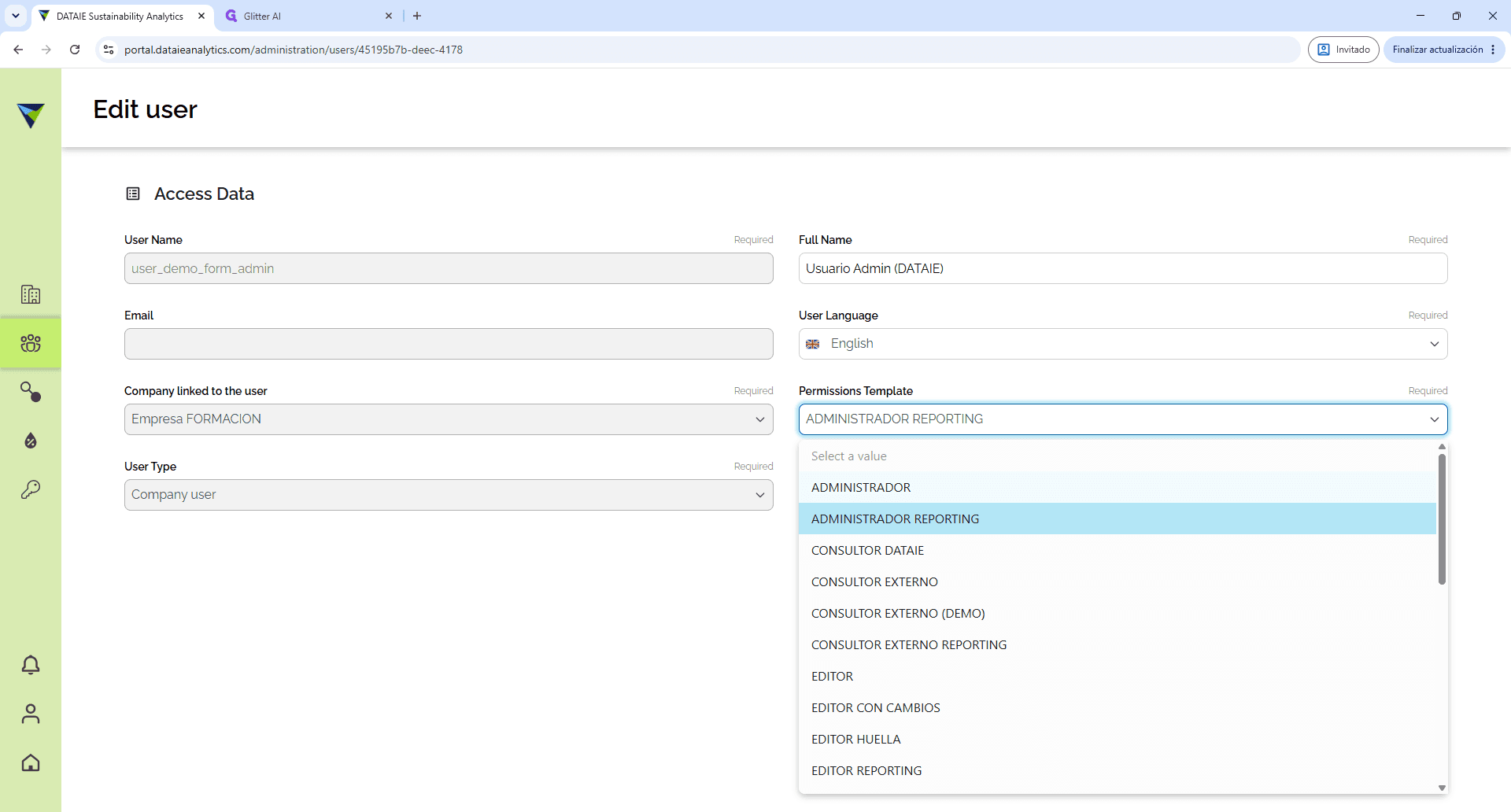Open the key icon in sidebar

[31, 489]
